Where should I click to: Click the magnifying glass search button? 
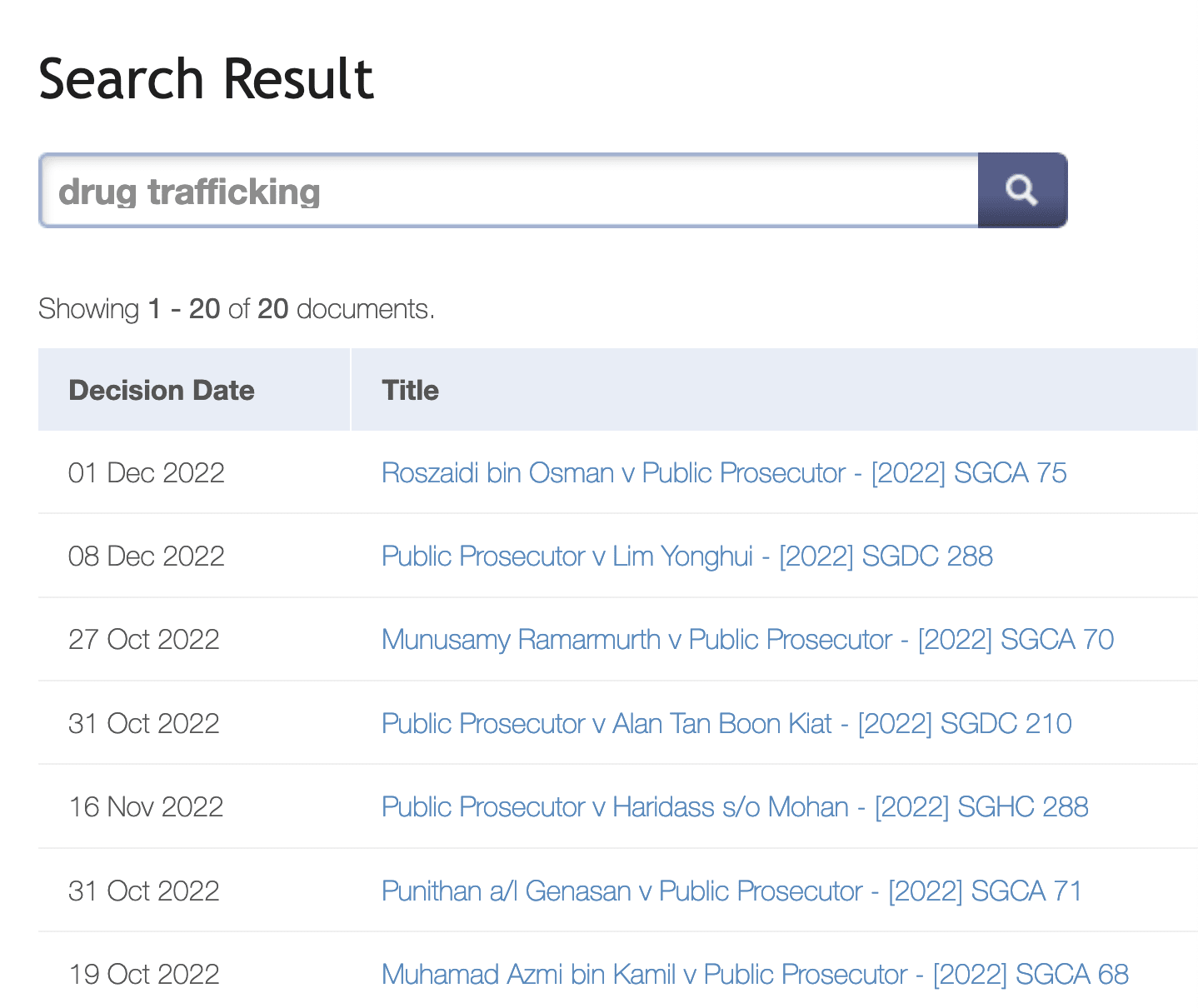point(1021,191)
